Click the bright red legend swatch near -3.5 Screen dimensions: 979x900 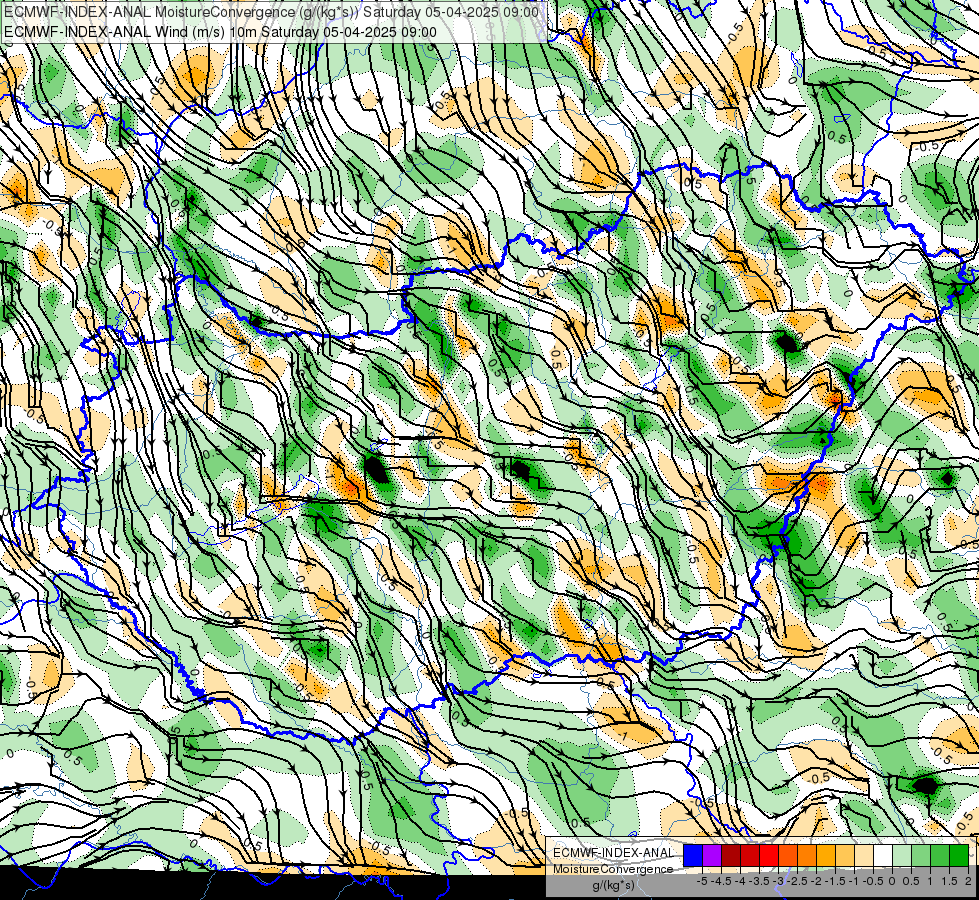769,855
